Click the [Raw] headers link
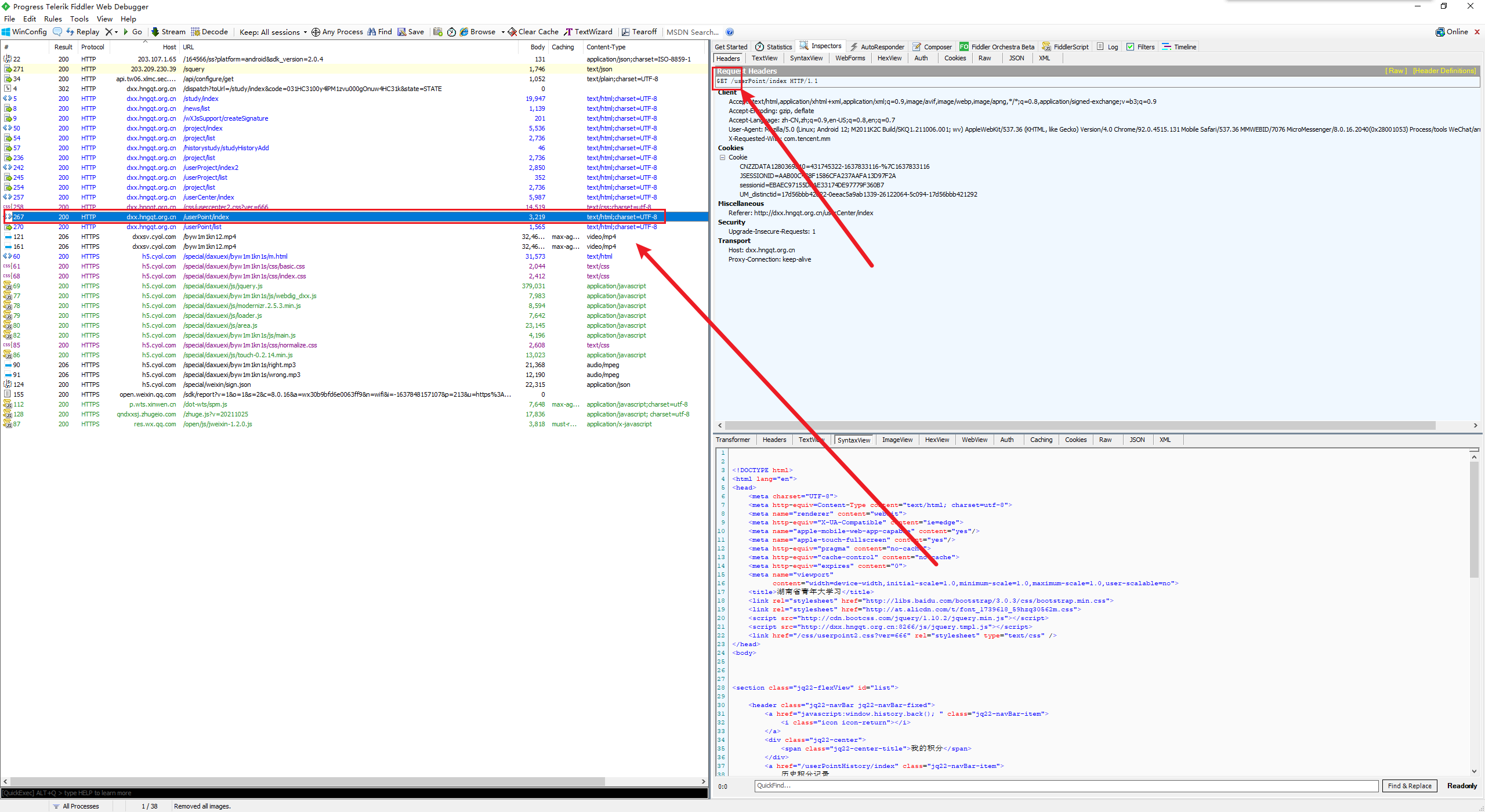Viewport: 1485px width, 812px height. (x=1396, y=71)
